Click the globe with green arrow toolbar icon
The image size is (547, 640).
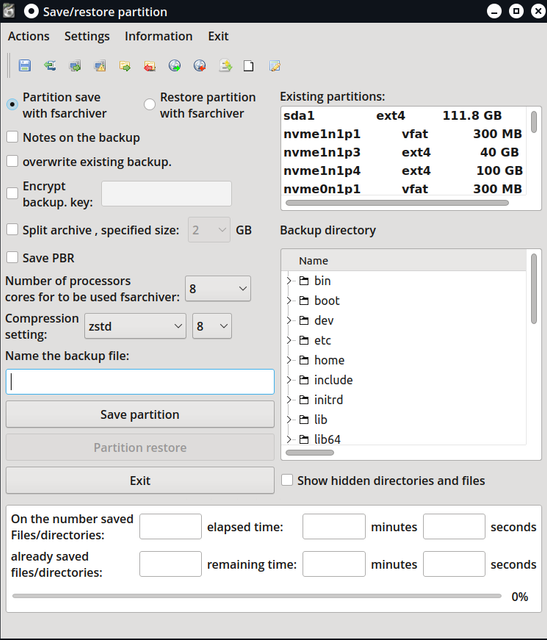coord(175,66)
